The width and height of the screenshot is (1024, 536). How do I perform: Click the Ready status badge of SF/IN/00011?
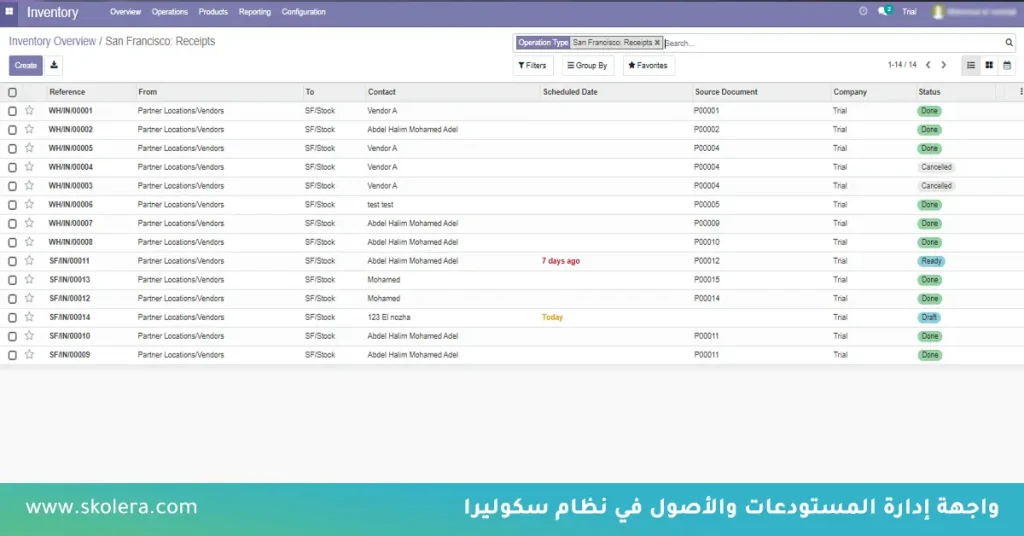[x=931, y=261]
